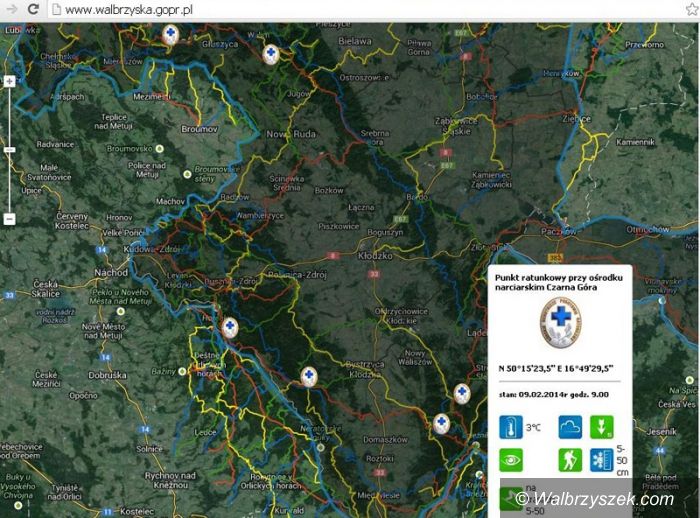Click the rescue marker east of Domaszków

click(441, 423)
